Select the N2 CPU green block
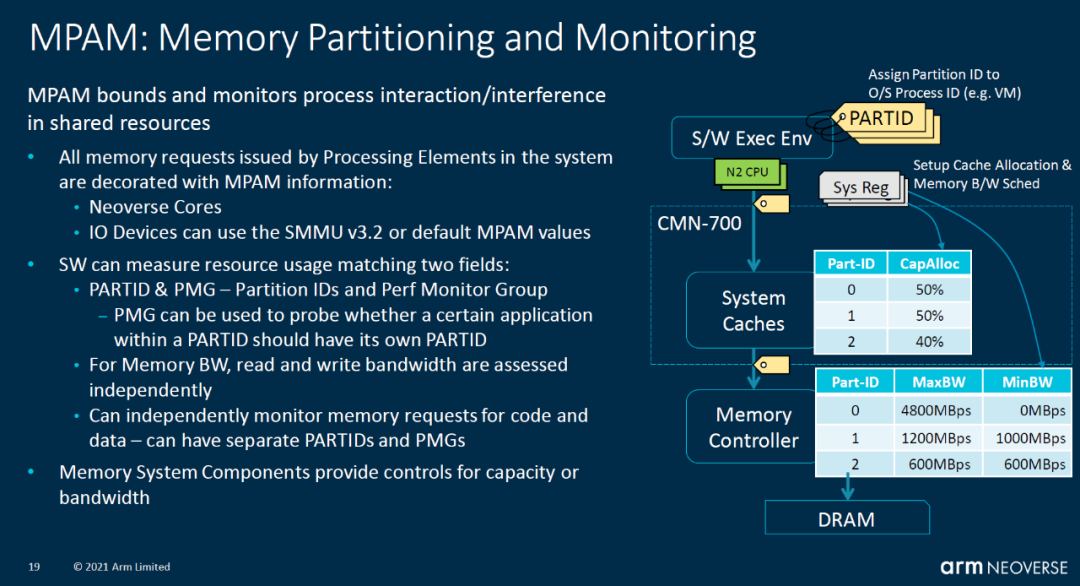 click(749, 174)
